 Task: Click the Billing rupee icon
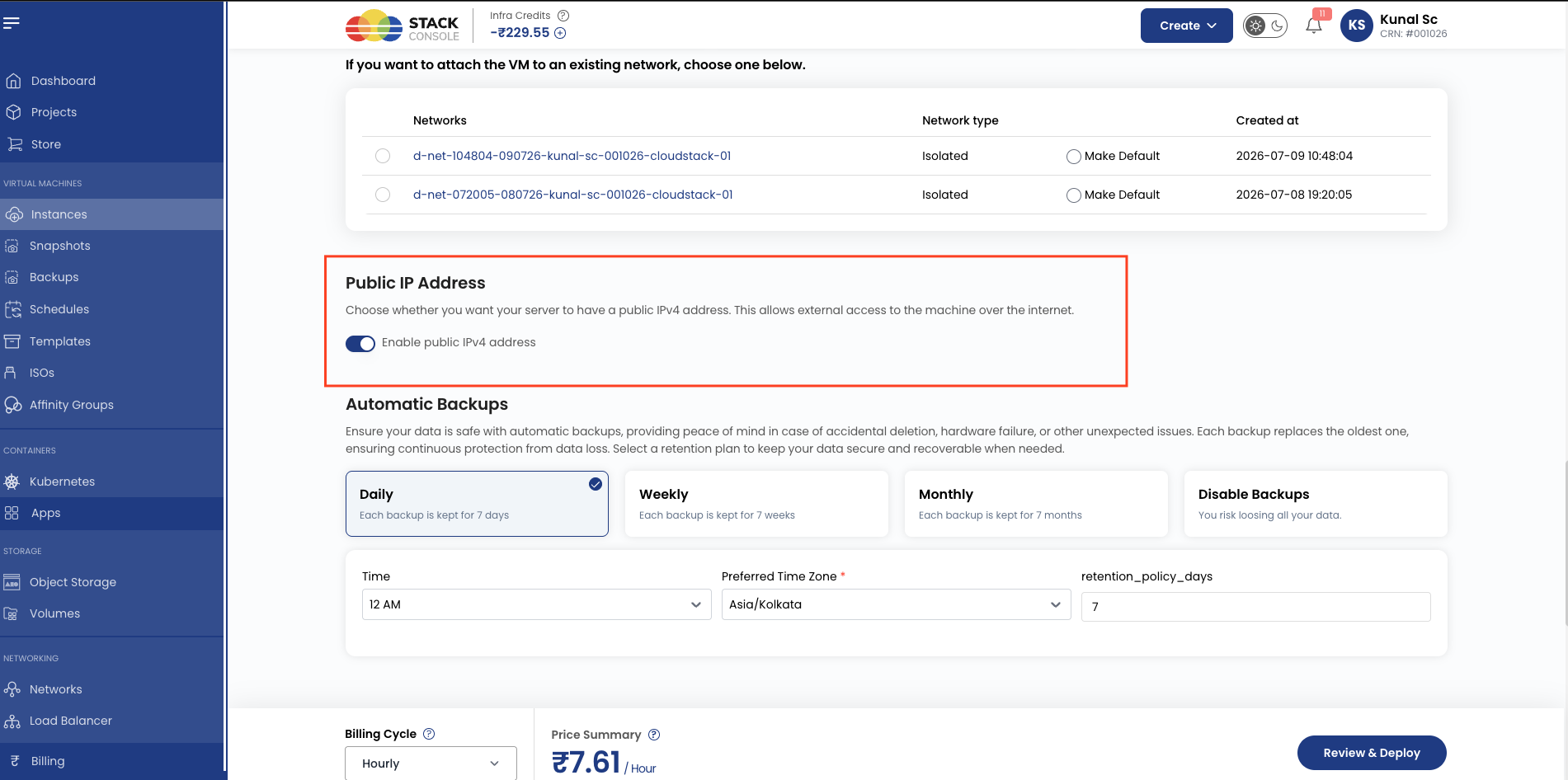pos(15,761)
